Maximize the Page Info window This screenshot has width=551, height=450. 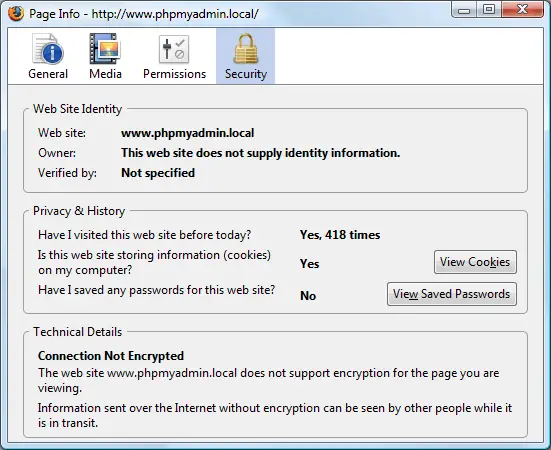tap(489, 9)
